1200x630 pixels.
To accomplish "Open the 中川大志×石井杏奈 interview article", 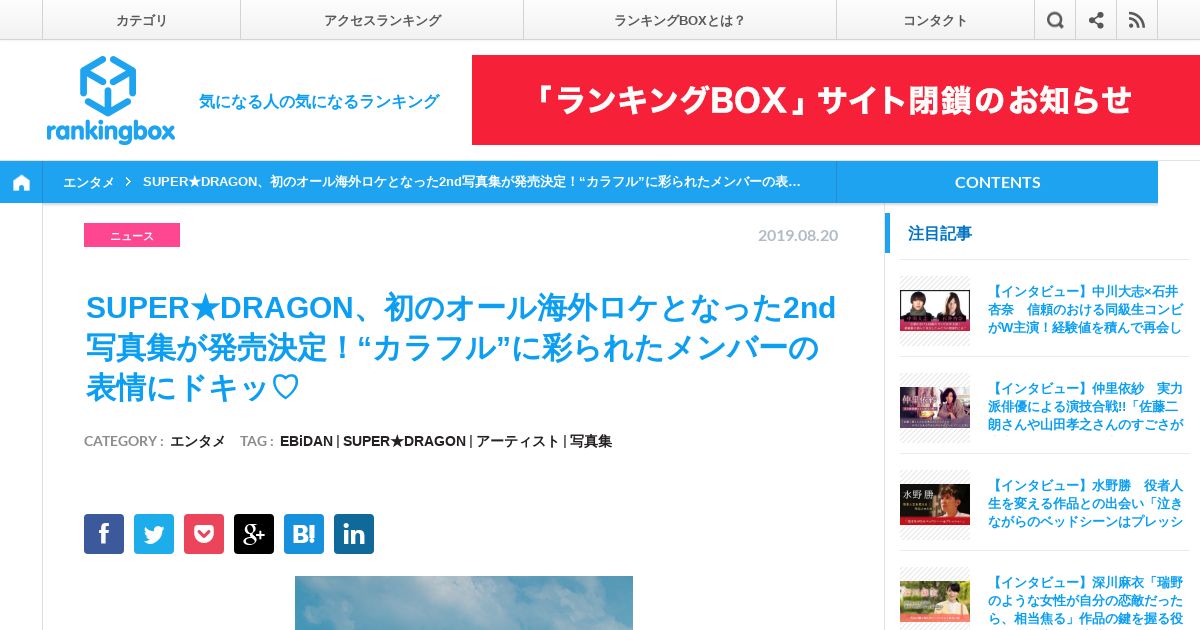I will 1085,309.
